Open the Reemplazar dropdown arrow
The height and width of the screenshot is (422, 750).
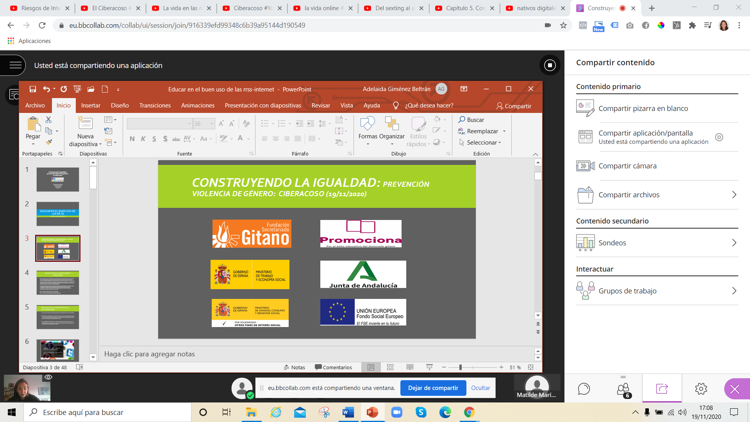[x=504, y=131]
